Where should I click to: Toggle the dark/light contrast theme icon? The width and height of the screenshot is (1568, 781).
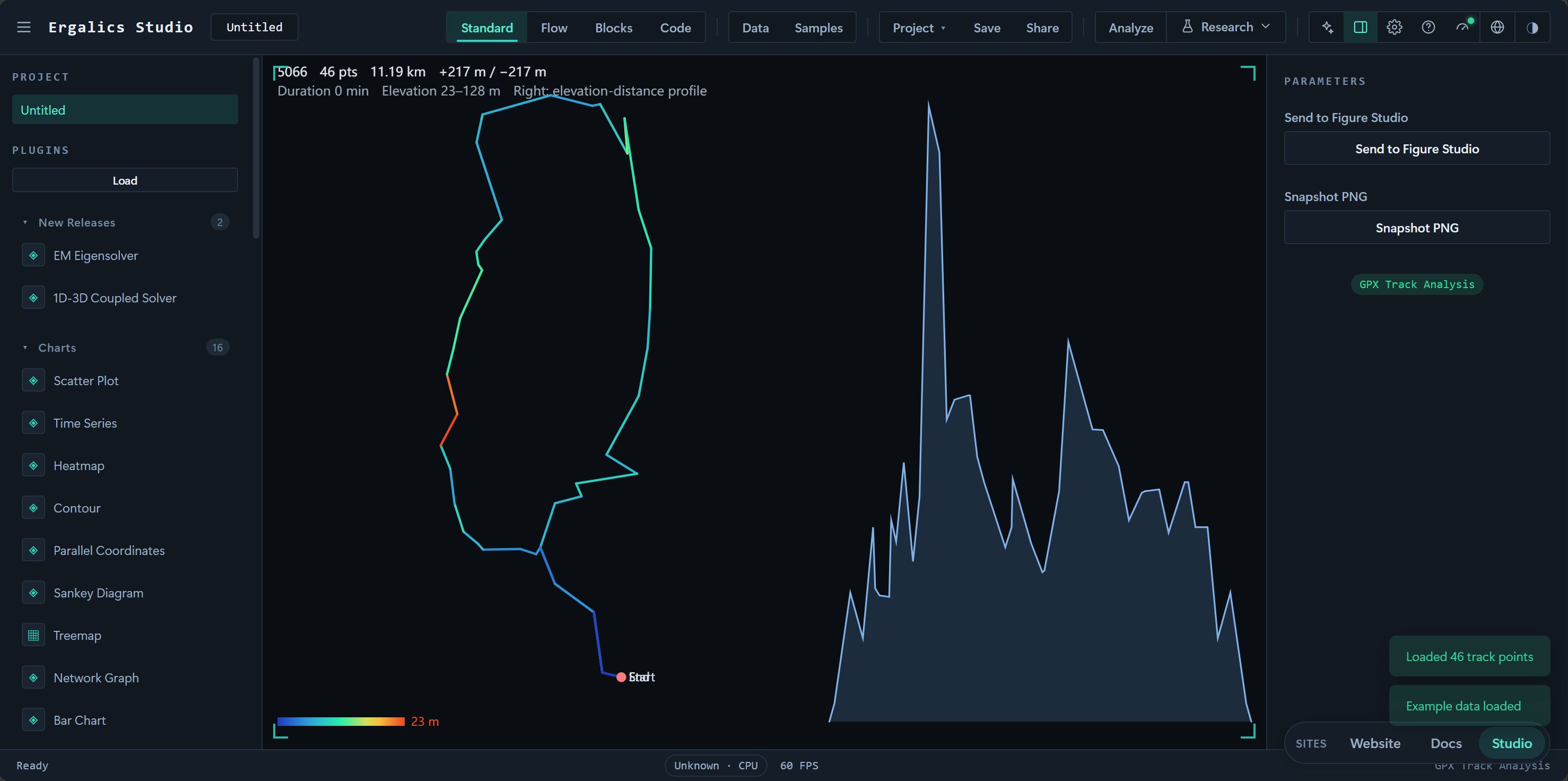coord(1532,28)
